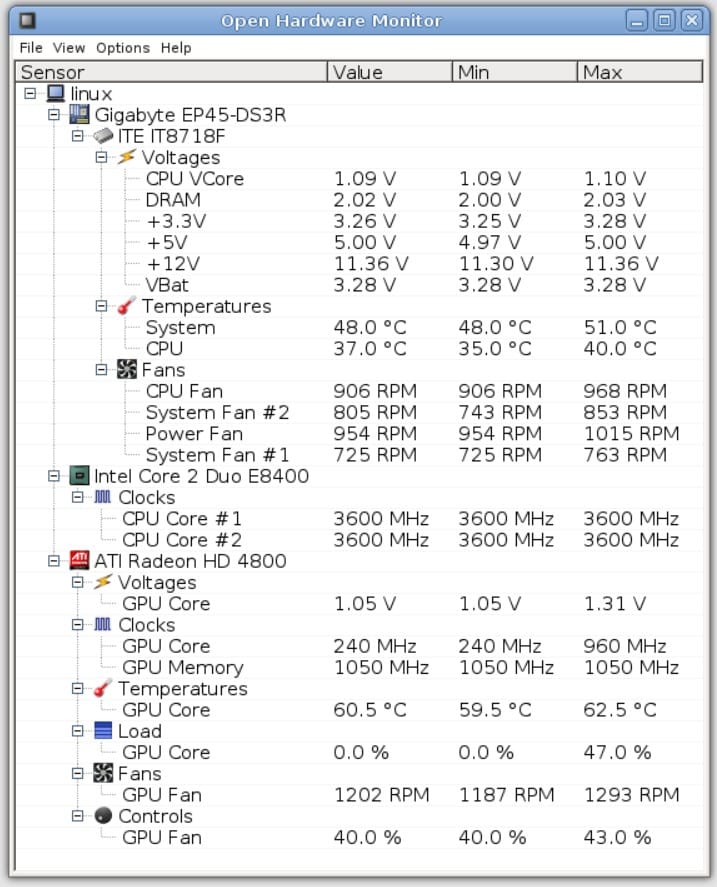Click the linux computer icon
This screenshot has width=717, height=887.
pos(55,93)
